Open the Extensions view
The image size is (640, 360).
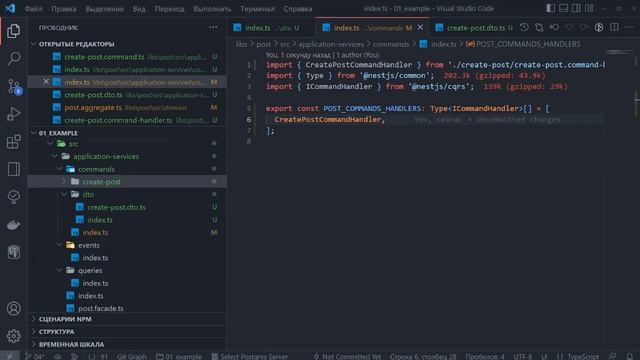[13, 142]
